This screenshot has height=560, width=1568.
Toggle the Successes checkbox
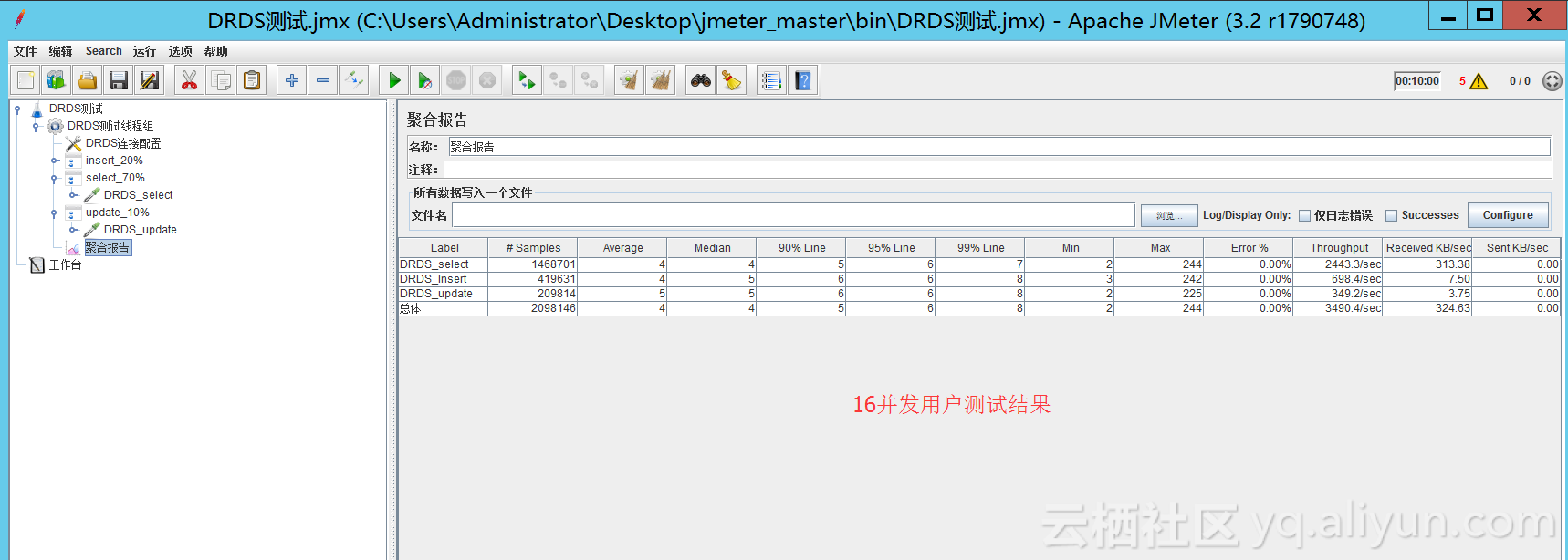[1391, 216]
